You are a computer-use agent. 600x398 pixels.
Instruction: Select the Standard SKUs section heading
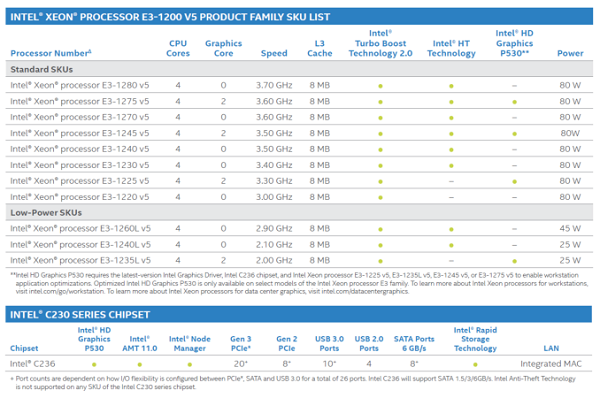[x=41, y=69]
